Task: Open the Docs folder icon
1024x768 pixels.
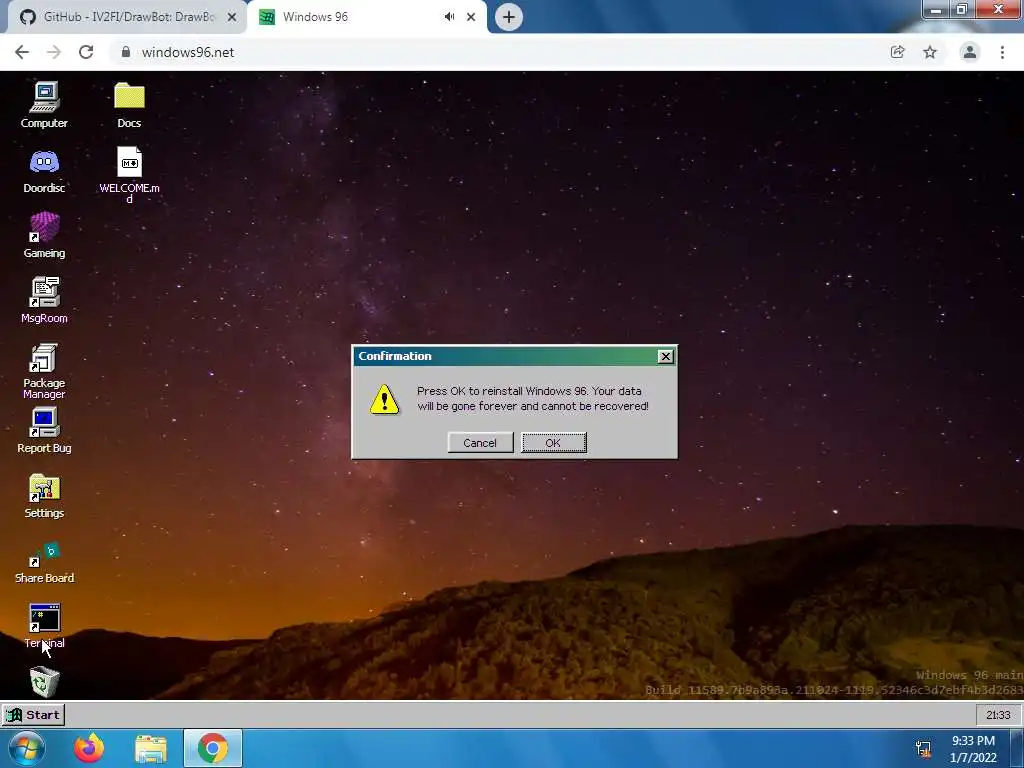Action: [129, 104]
